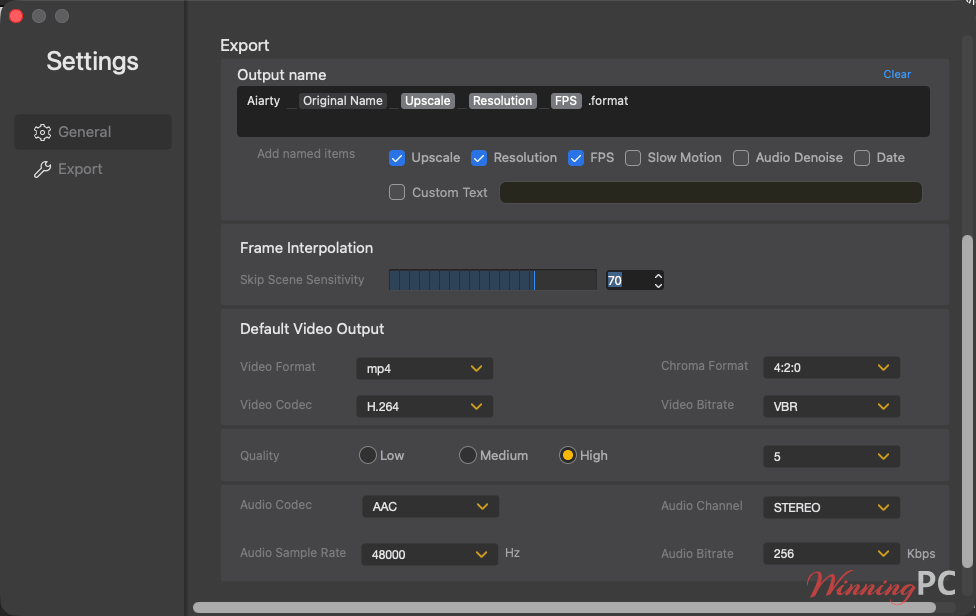Click the output name text field
Viewport: 976px width, 616px height.
[583, 111]
